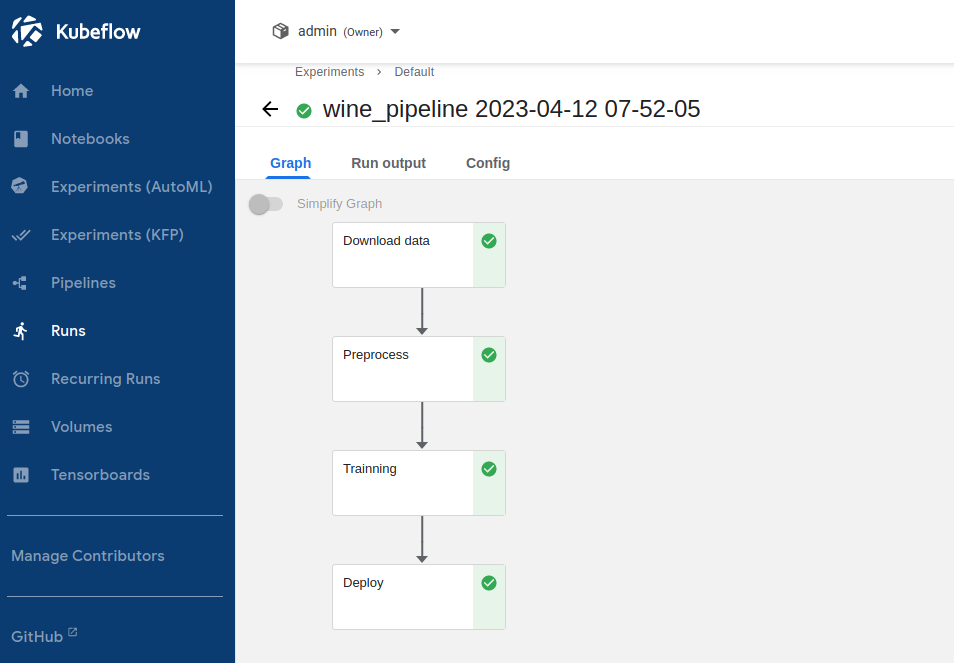Click the Manage Contributors link
This screenshot has height=663, width=954.
[89, 555]
